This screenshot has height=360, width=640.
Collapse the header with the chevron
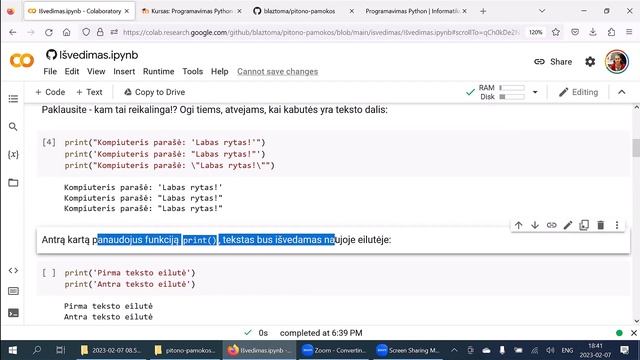(622, 92)
